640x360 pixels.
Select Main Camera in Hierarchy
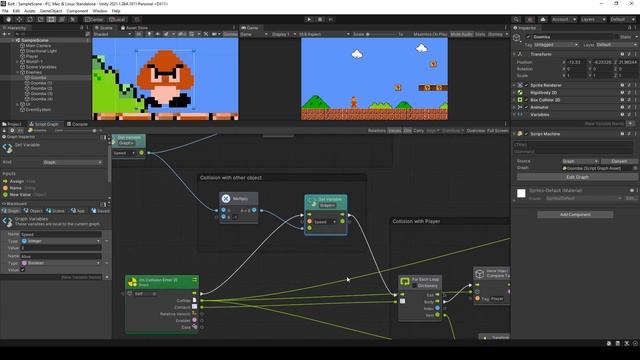pyautogui.click(x=38, y=46)
